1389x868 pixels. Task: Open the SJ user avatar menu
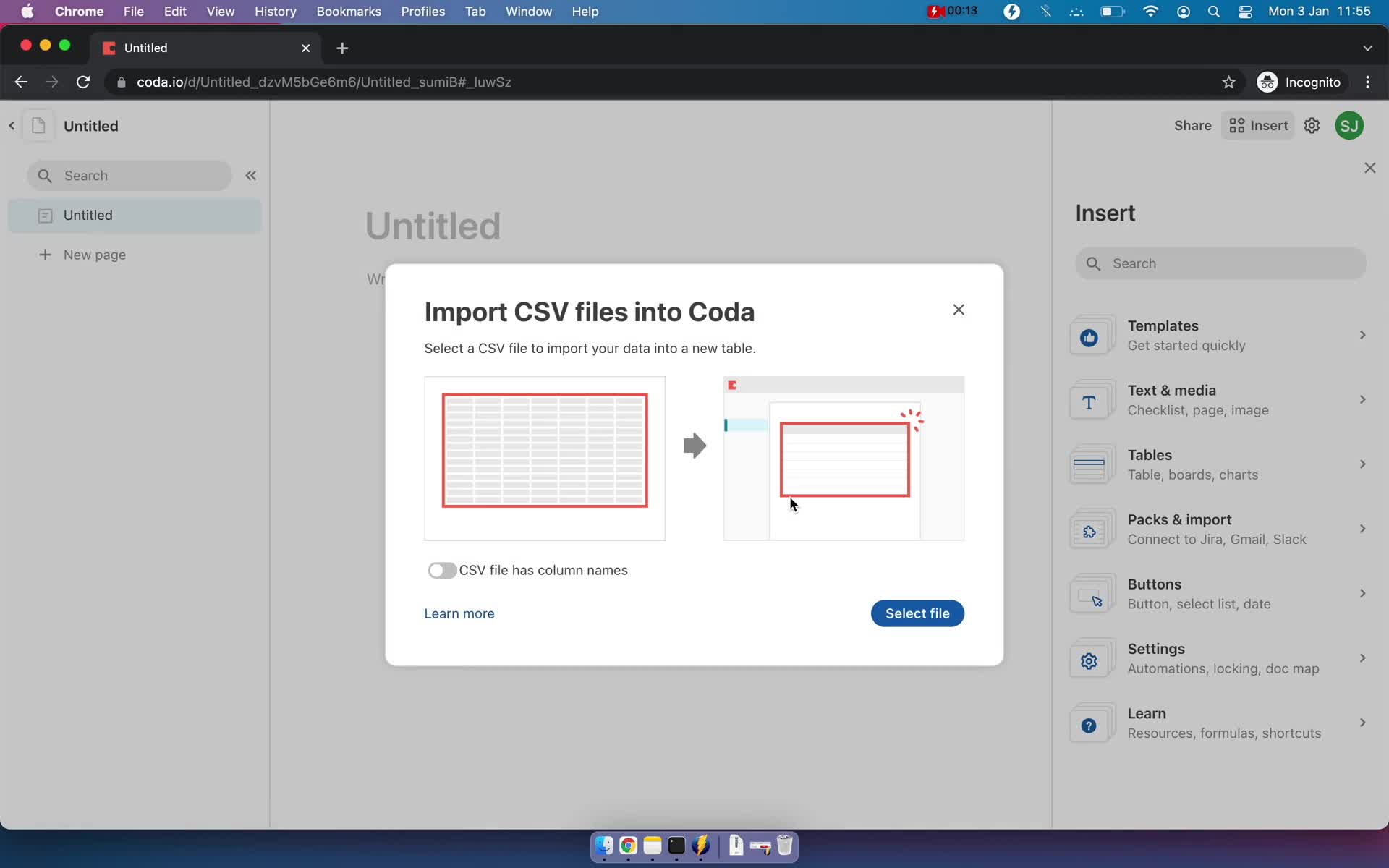[1349, 126]
